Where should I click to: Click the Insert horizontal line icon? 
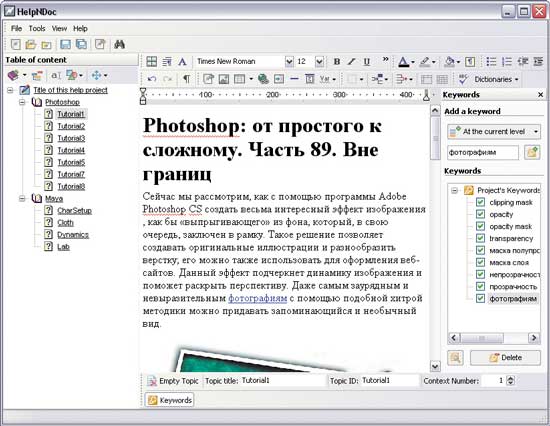pyautogui.click(x=294, y=79)
